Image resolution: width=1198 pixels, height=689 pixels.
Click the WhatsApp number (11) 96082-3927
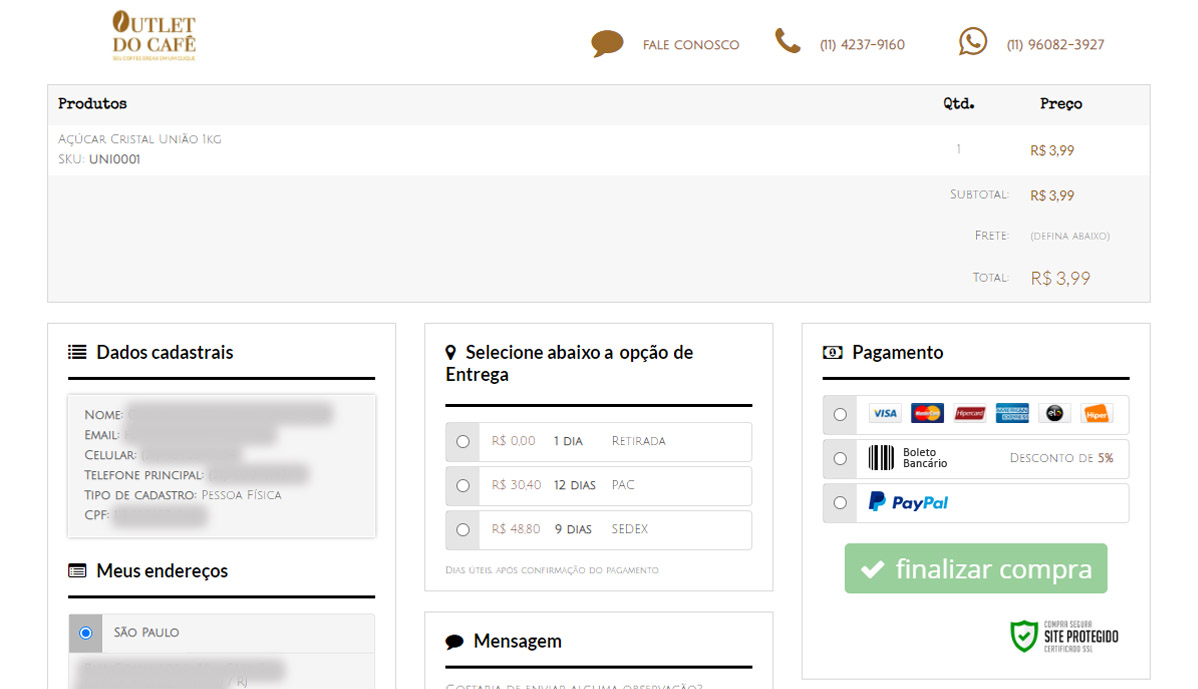(1055, 45)
